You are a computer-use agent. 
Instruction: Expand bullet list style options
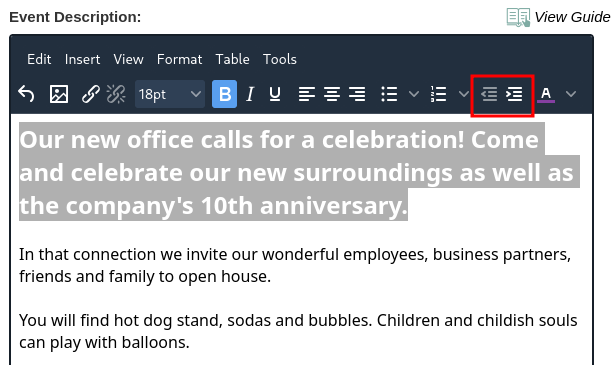[x=414, y=94]
